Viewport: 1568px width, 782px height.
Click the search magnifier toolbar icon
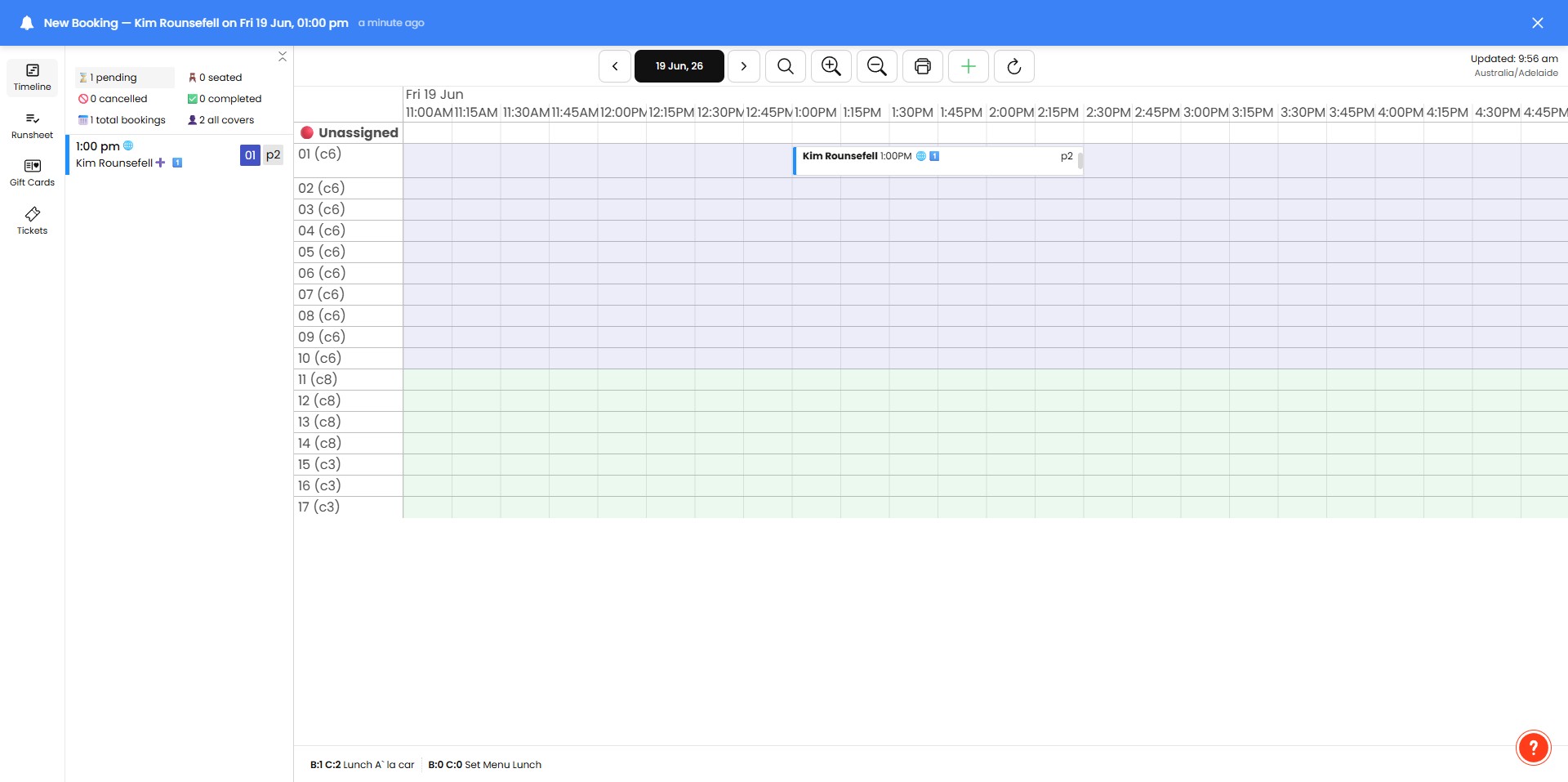pos(785,66)
